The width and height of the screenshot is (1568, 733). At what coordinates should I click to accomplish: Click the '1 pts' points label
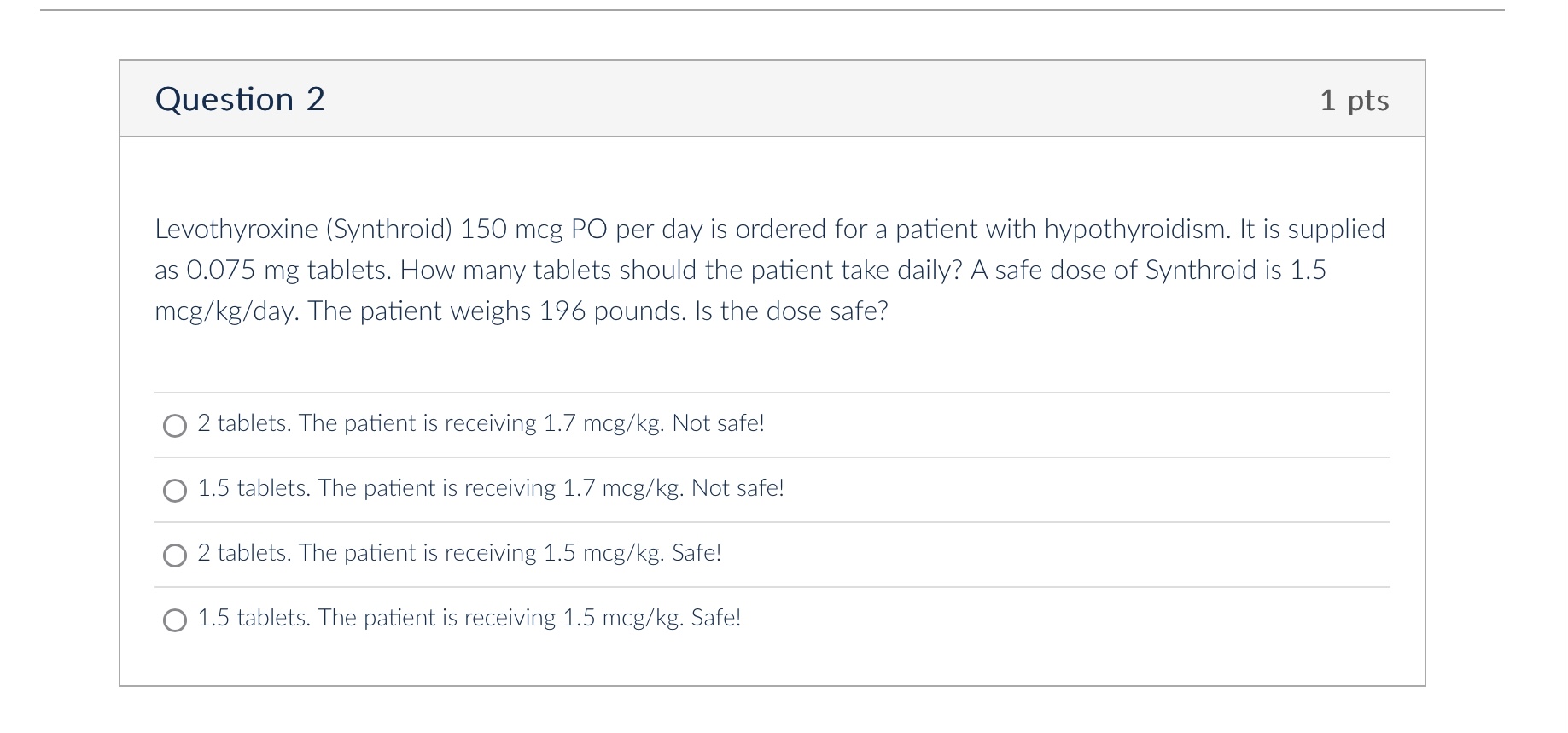(1354, 101)
